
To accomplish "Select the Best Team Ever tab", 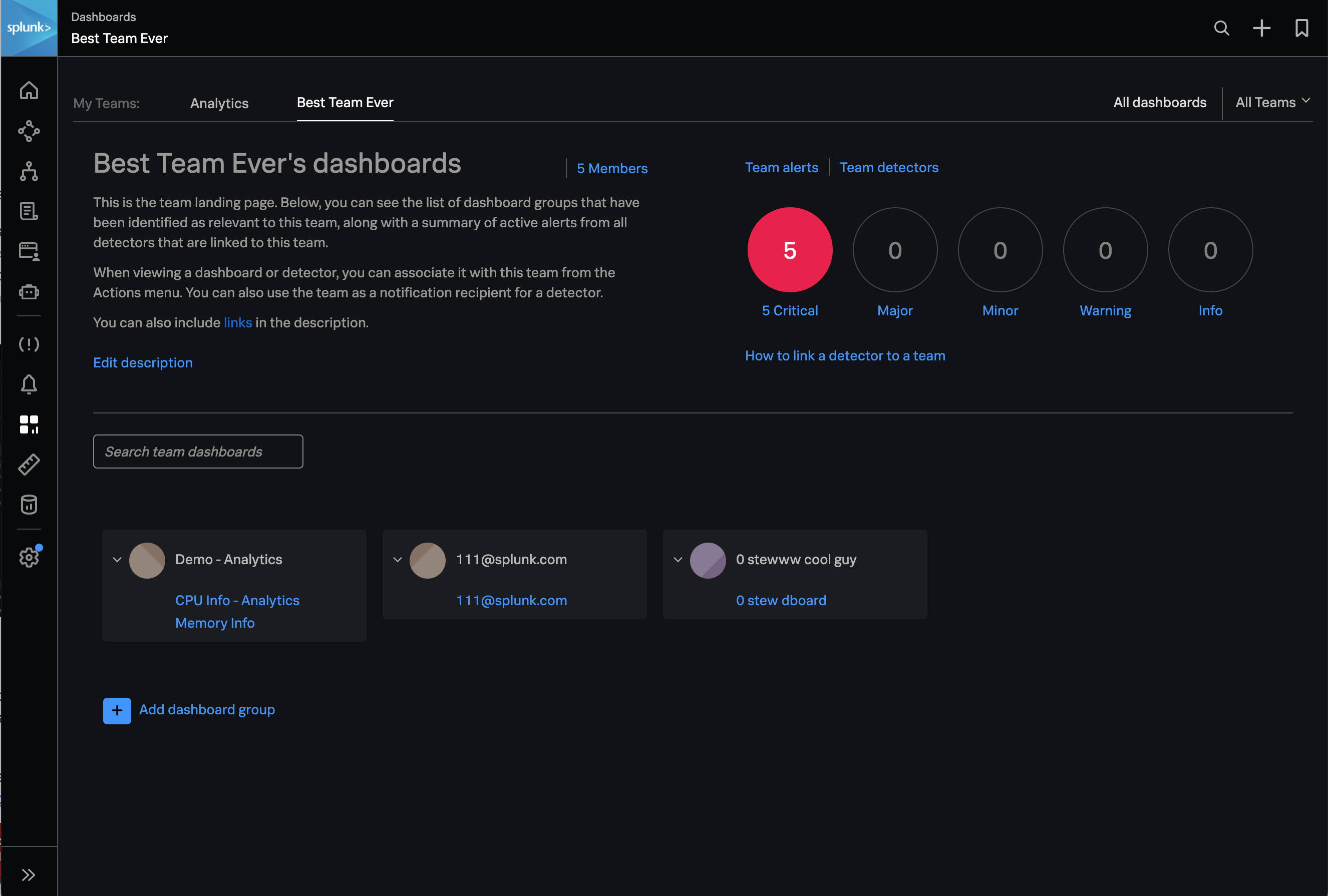I will point(345,103).
